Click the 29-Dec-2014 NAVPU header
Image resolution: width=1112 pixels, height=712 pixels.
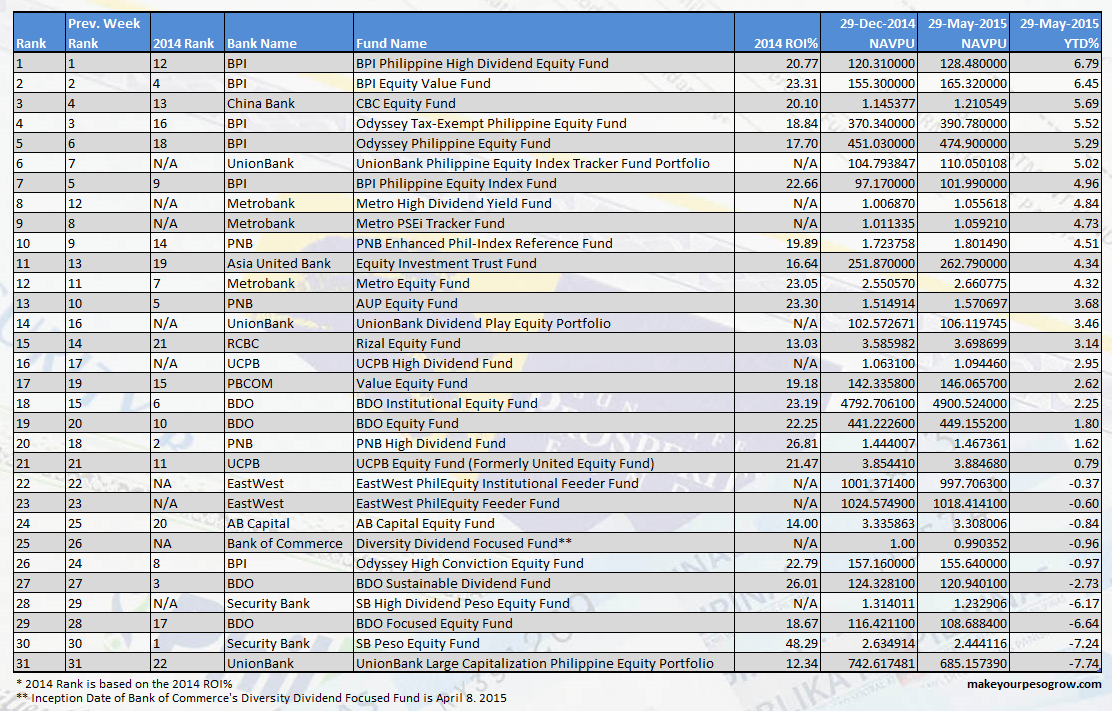(x=875, y=31)
